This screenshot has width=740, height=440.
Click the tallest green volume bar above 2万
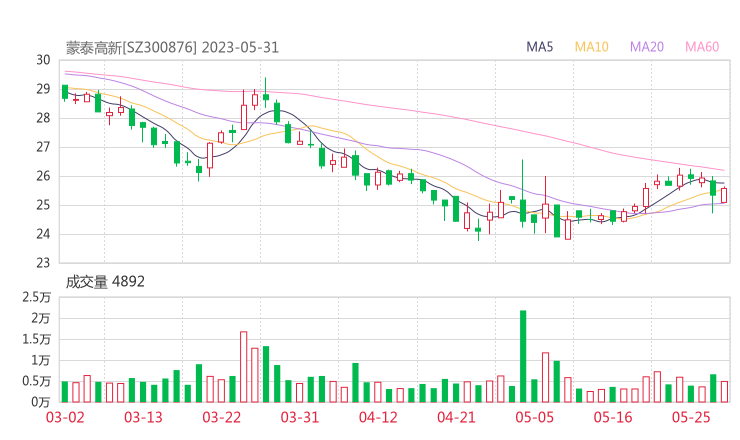click(x=523, y=356)
